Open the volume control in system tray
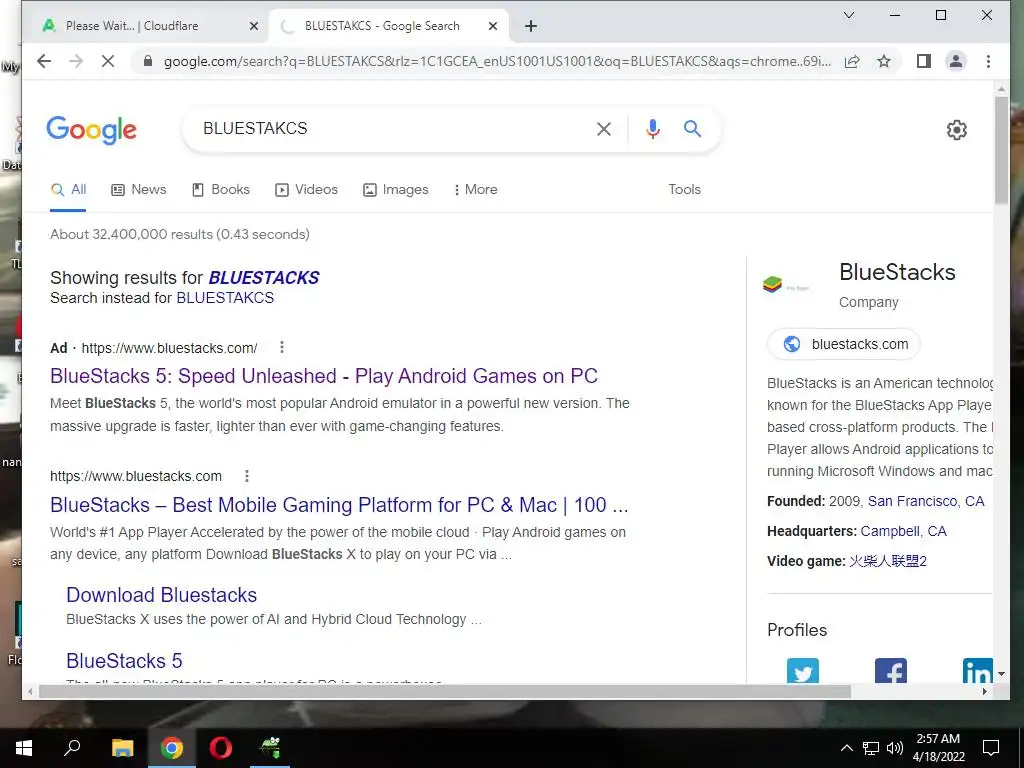 [895, 748]
